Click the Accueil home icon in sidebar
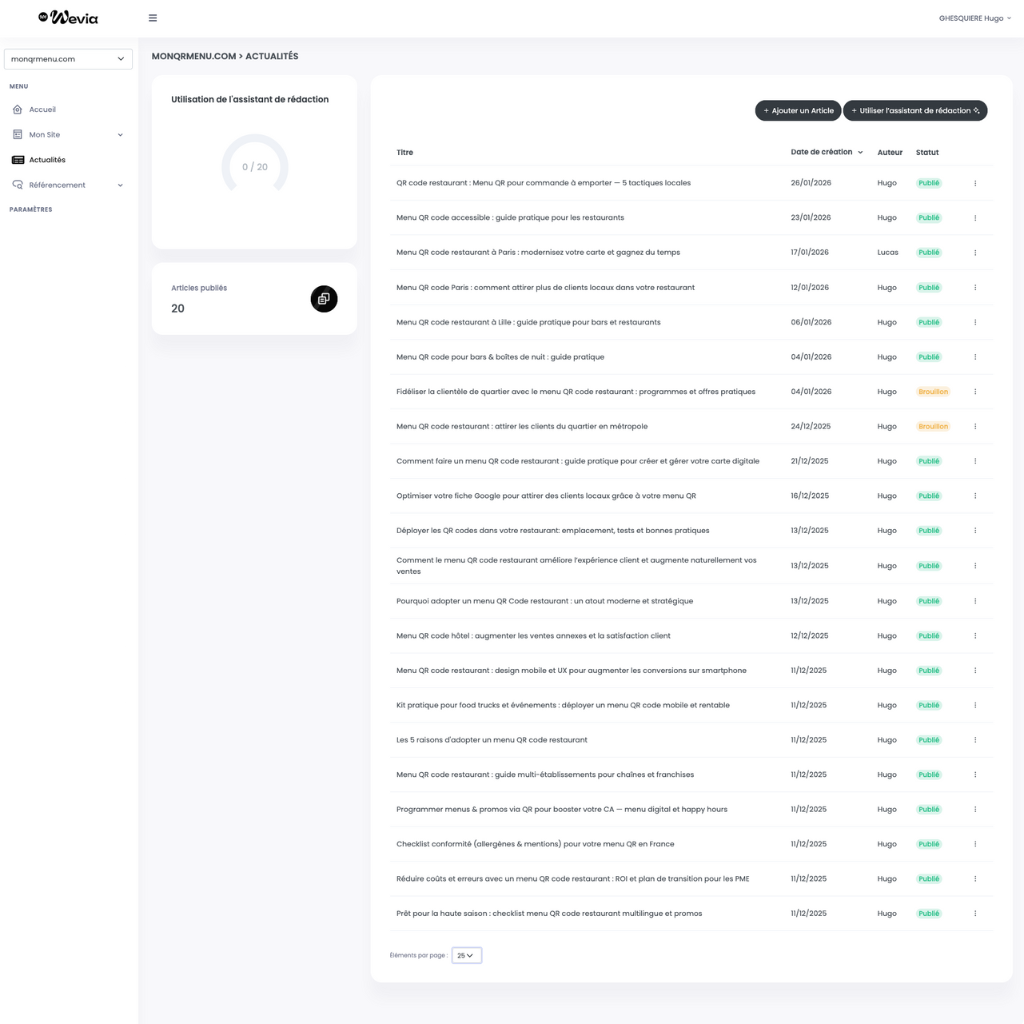1024x1024 pixels. pyautogui.click(x=17, y=109)
